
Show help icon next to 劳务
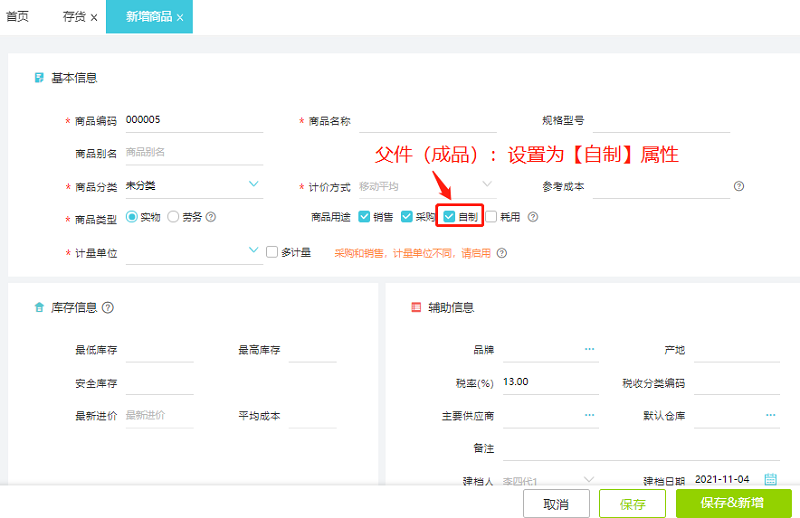[211, 217]
